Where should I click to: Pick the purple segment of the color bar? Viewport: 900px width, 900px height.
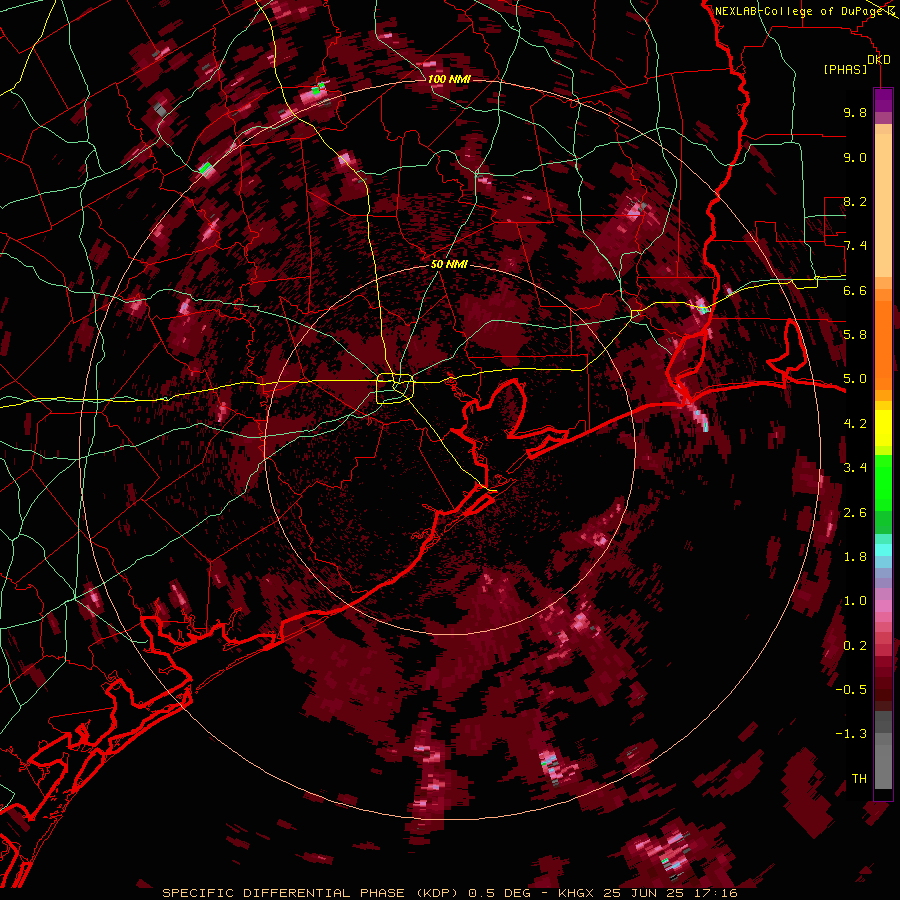pos(883,100)
